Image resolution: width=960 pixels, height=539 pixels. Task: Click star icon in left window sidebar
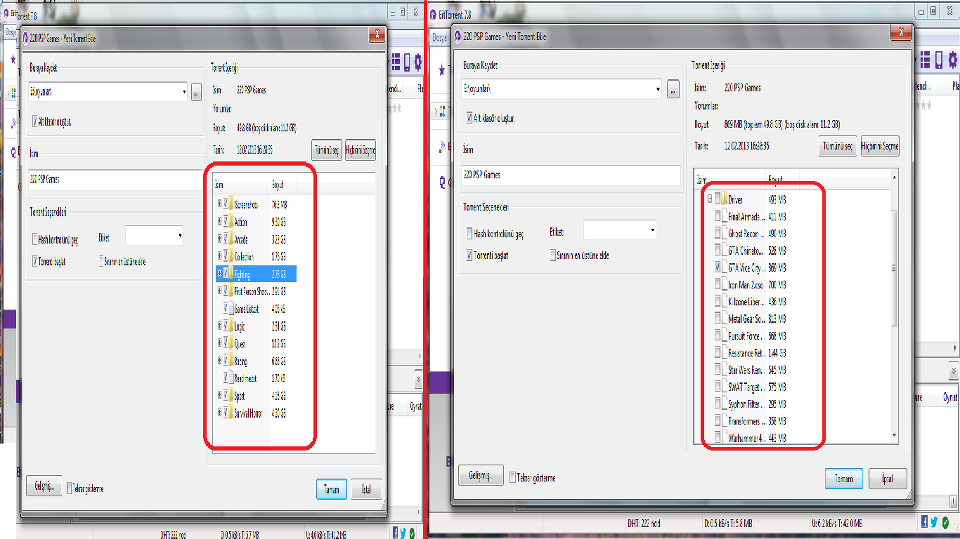click(13, 60)
